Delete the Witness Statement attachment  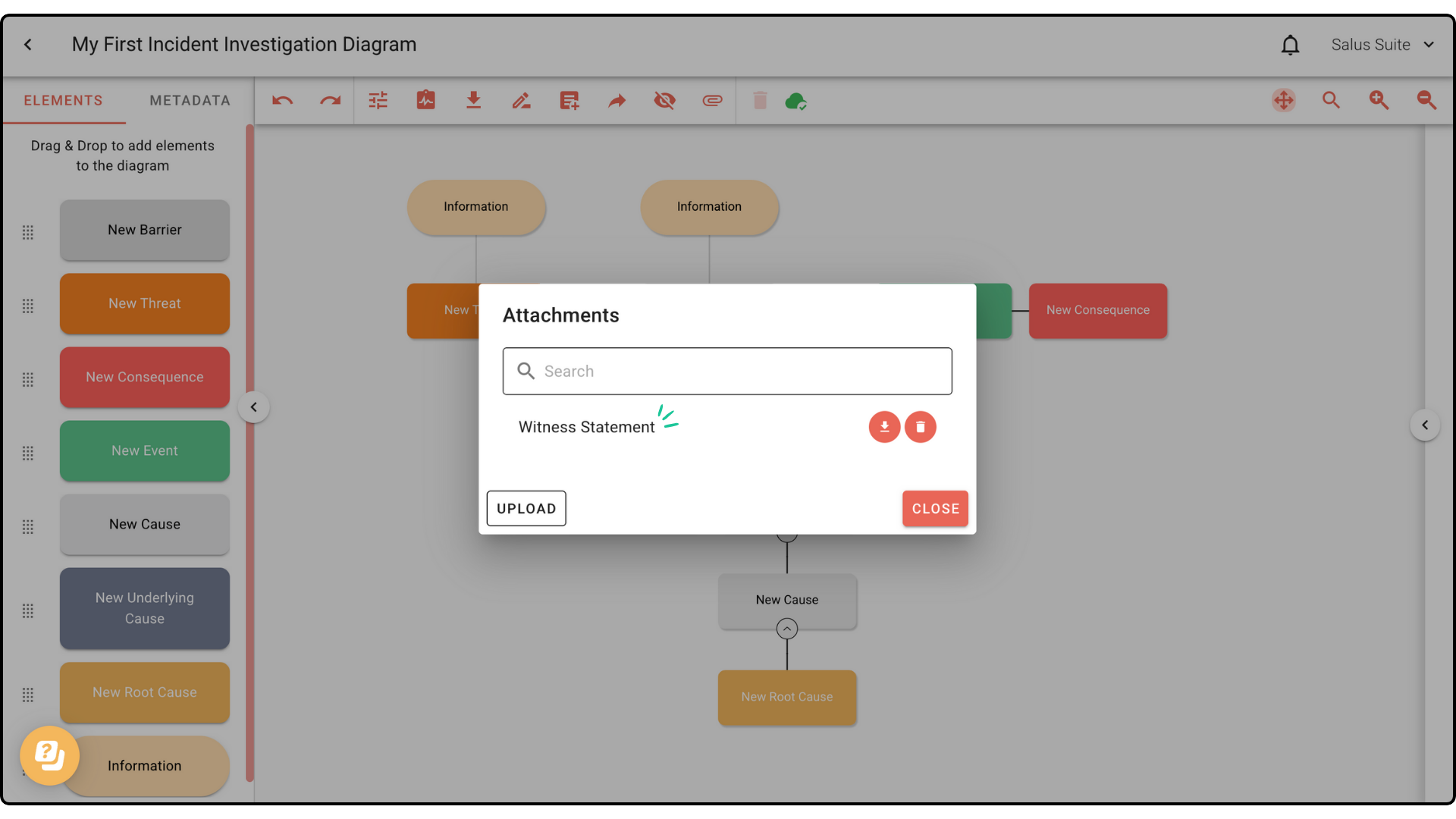(x=921, y=427)
